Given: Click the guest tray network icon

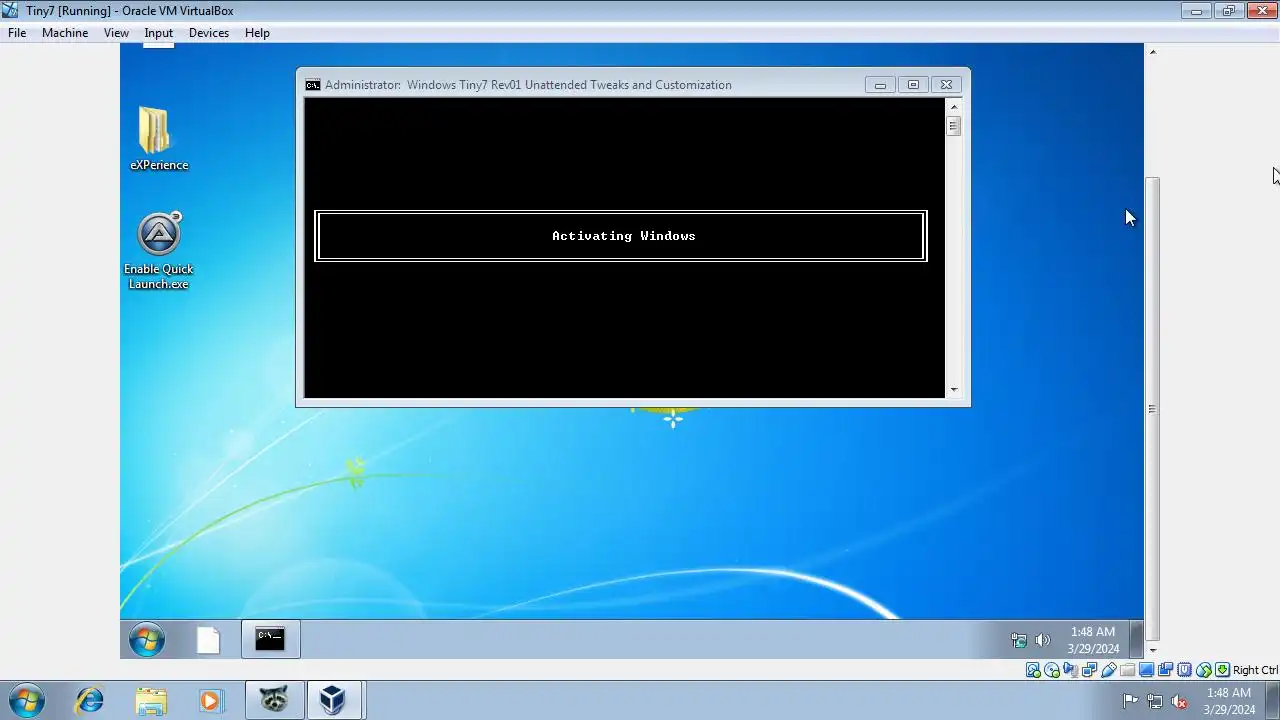Looking at the screenshot, I should [x=1019, y=640].
